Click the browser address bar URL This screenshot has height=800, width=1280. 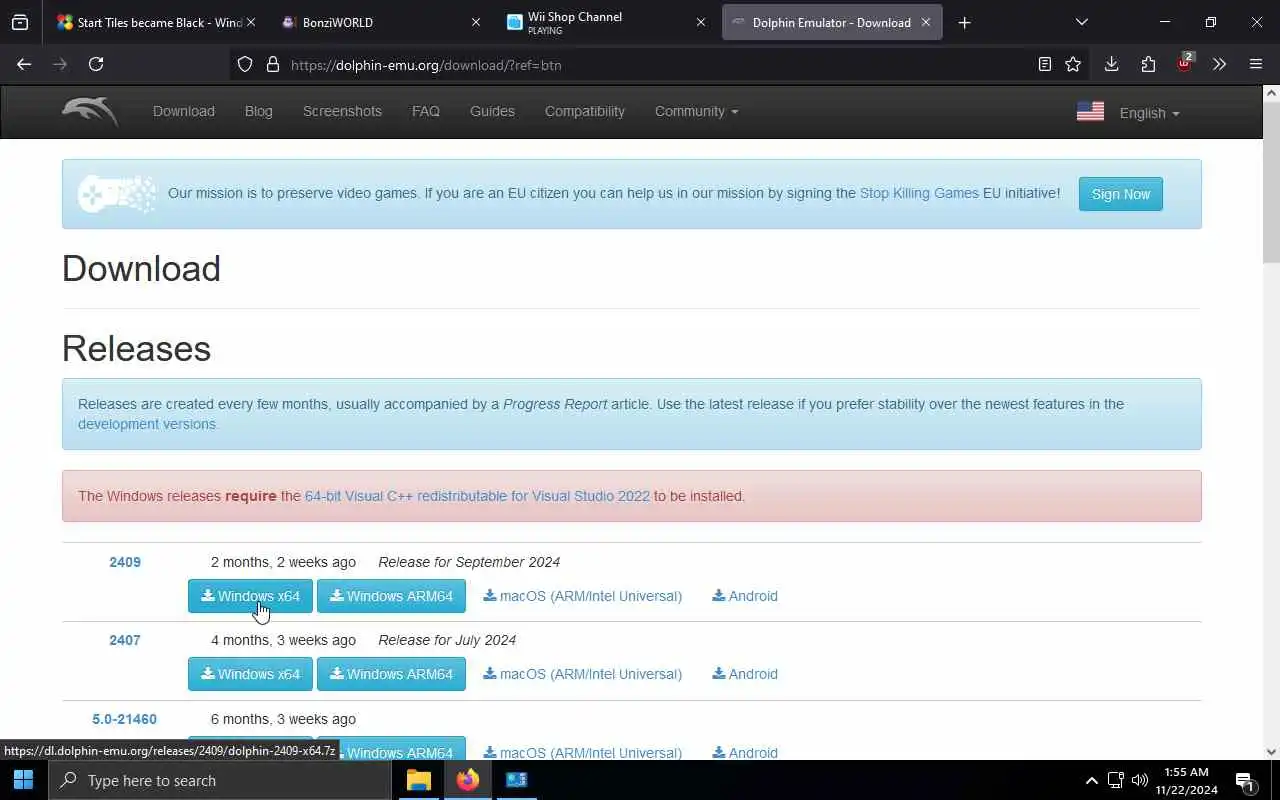point(426,65)
